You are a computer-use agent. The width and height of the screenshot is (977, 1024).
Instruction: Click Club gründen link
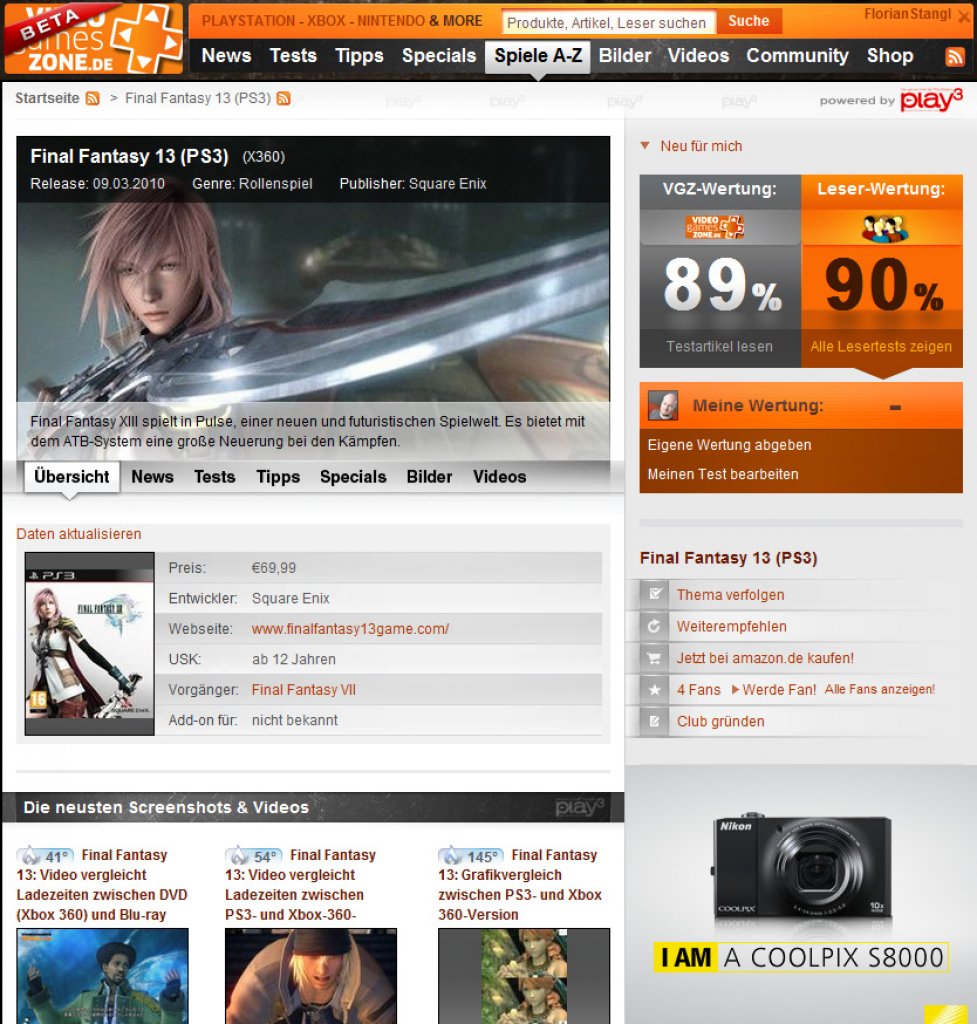click(720, 722)
